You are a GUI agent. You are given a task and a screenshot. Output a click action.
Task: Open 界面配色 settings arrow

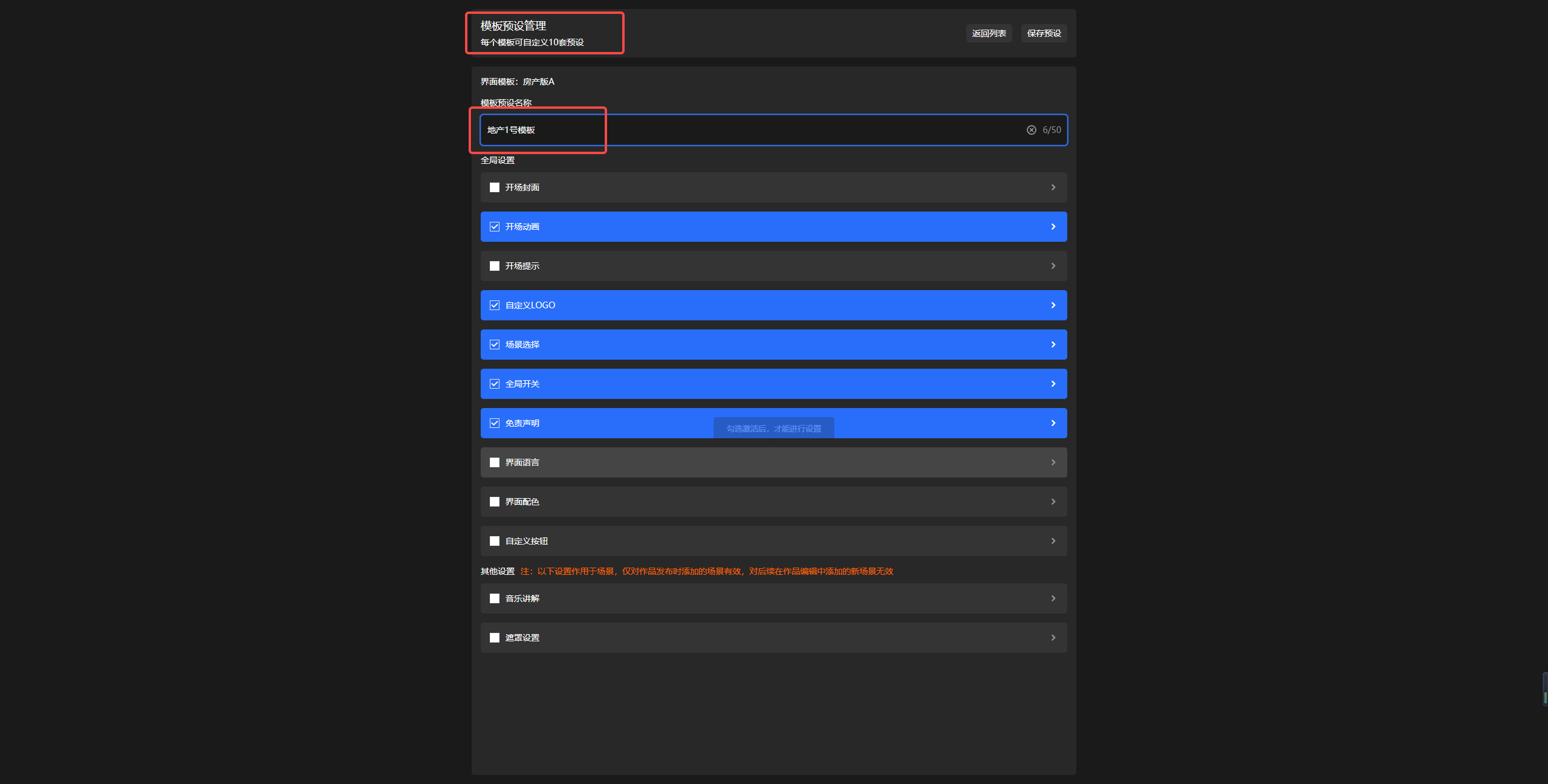pos(1053,502)
